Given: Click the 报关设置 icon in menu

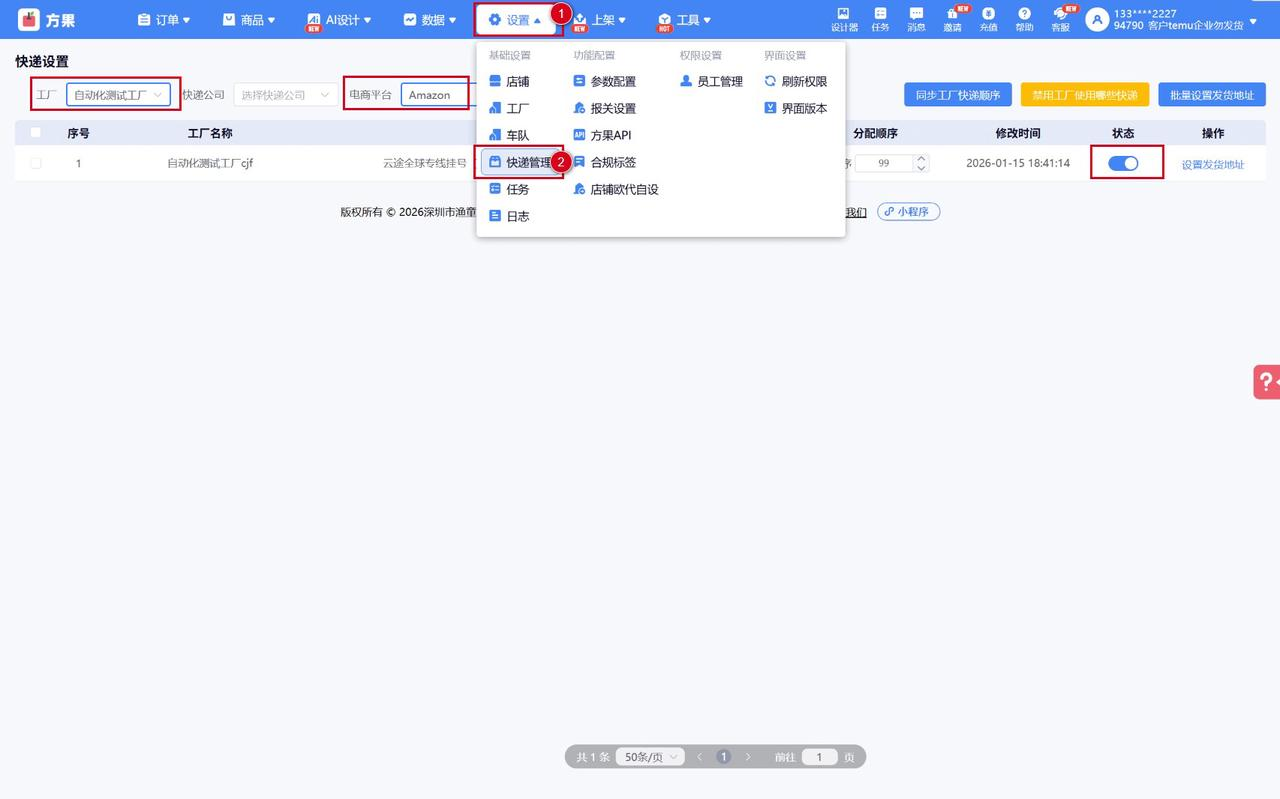Looking at the screenshot, I should pos(579,108).
